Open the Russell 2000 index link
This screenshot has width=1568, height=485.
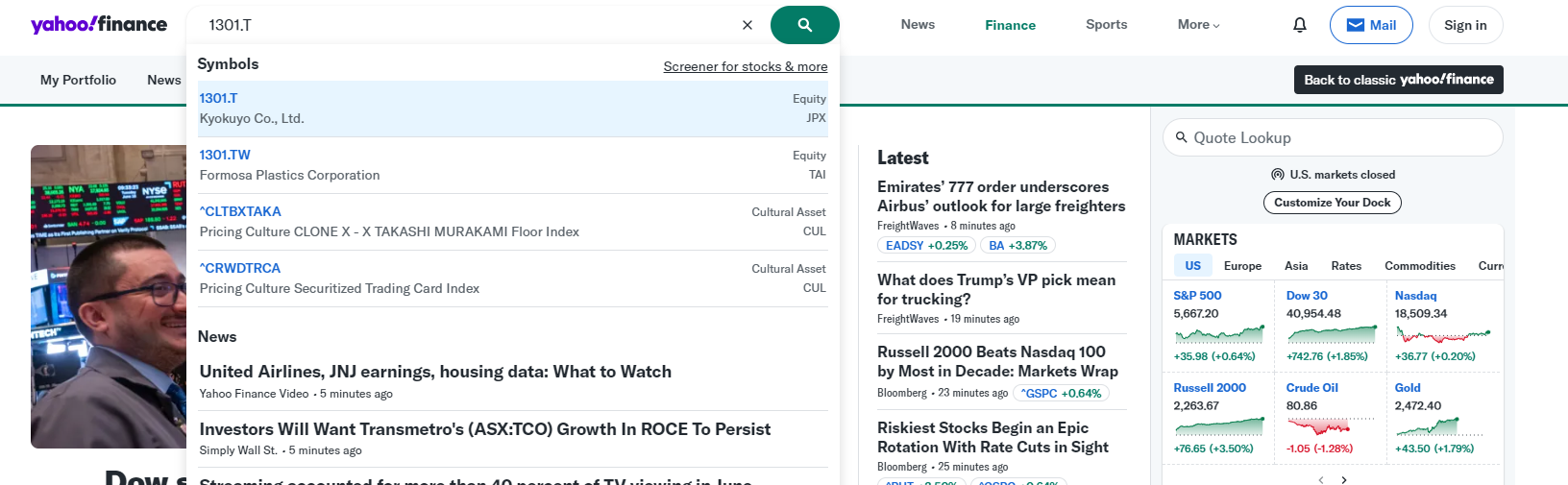click(x=1210, y=388)
